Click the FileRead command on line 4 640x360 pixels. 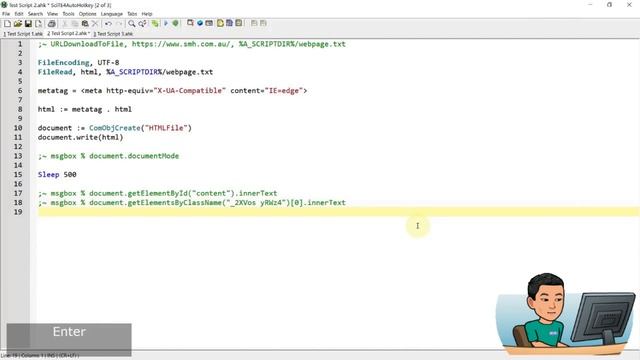tap(55, 72)
